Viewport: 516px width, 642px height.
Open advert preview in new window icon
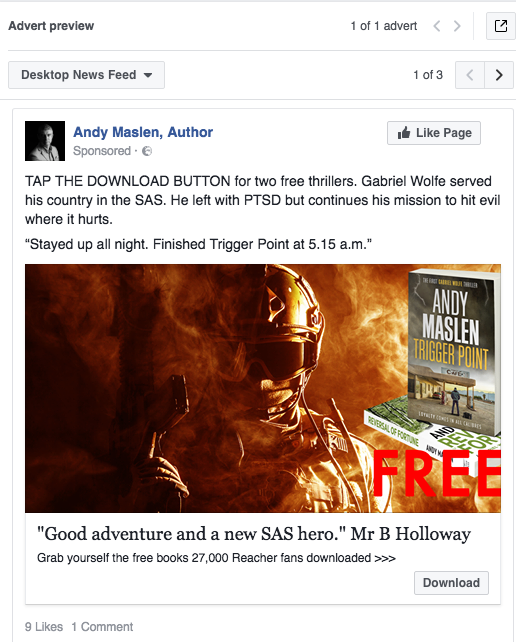point(500,26)
